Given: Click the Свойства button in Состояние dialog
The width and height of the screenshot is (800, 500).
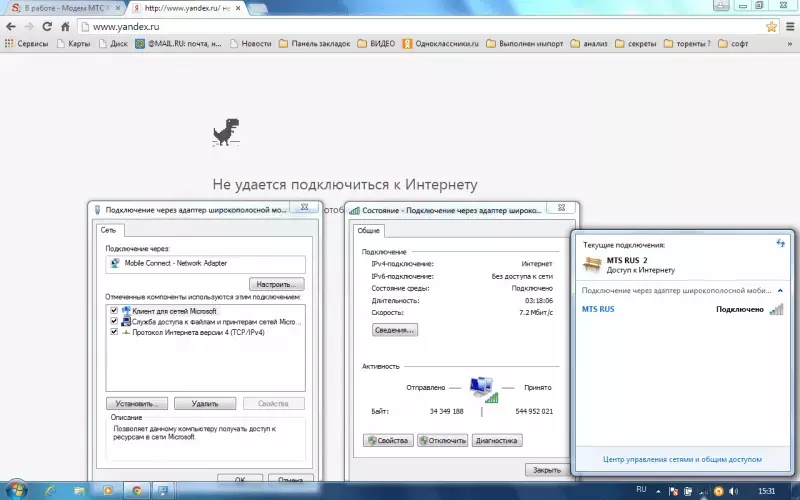Looking at the screenshot, I should pos(388,440).
